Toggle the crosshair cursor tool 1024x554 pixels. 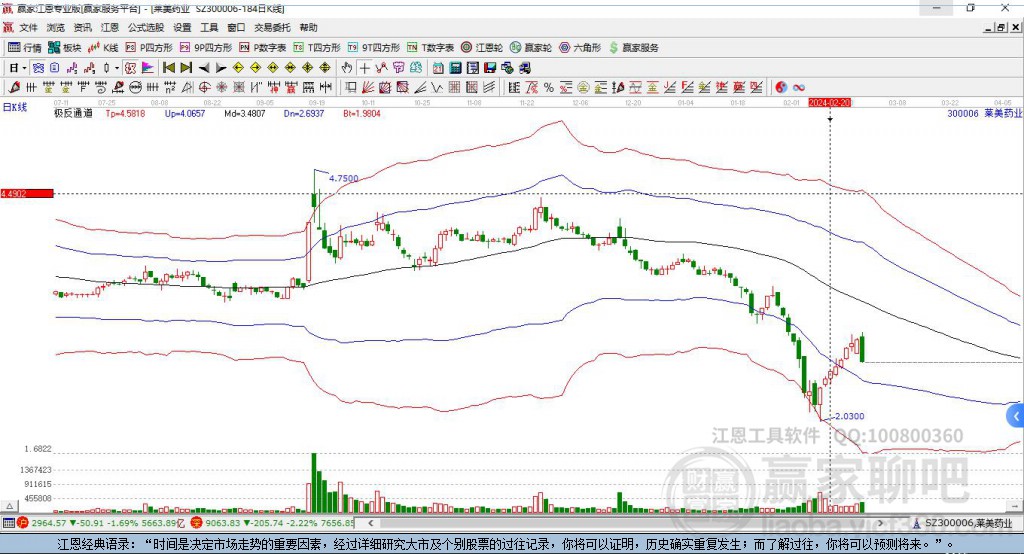tap(364, 68)
